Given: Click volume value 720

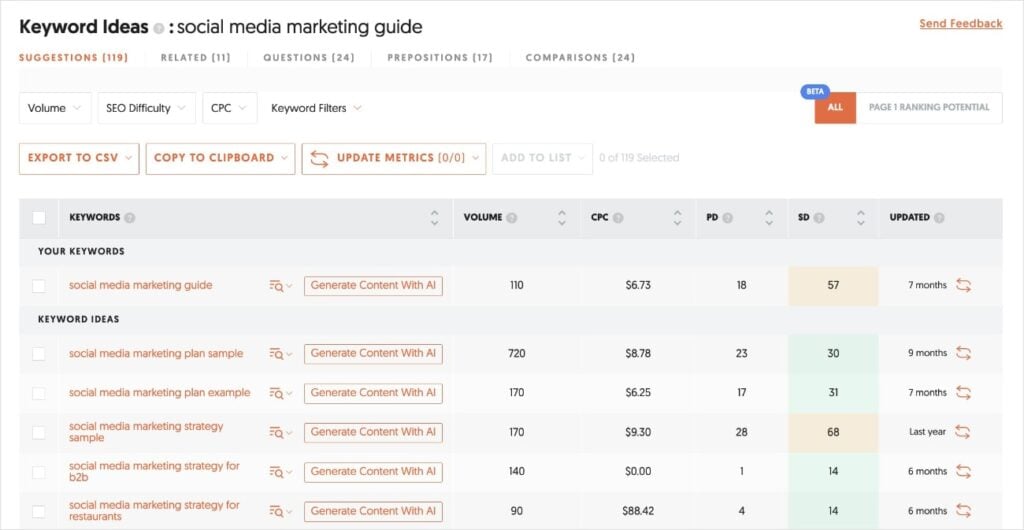Looking at the screenshot, I should [x=517, y=354].
